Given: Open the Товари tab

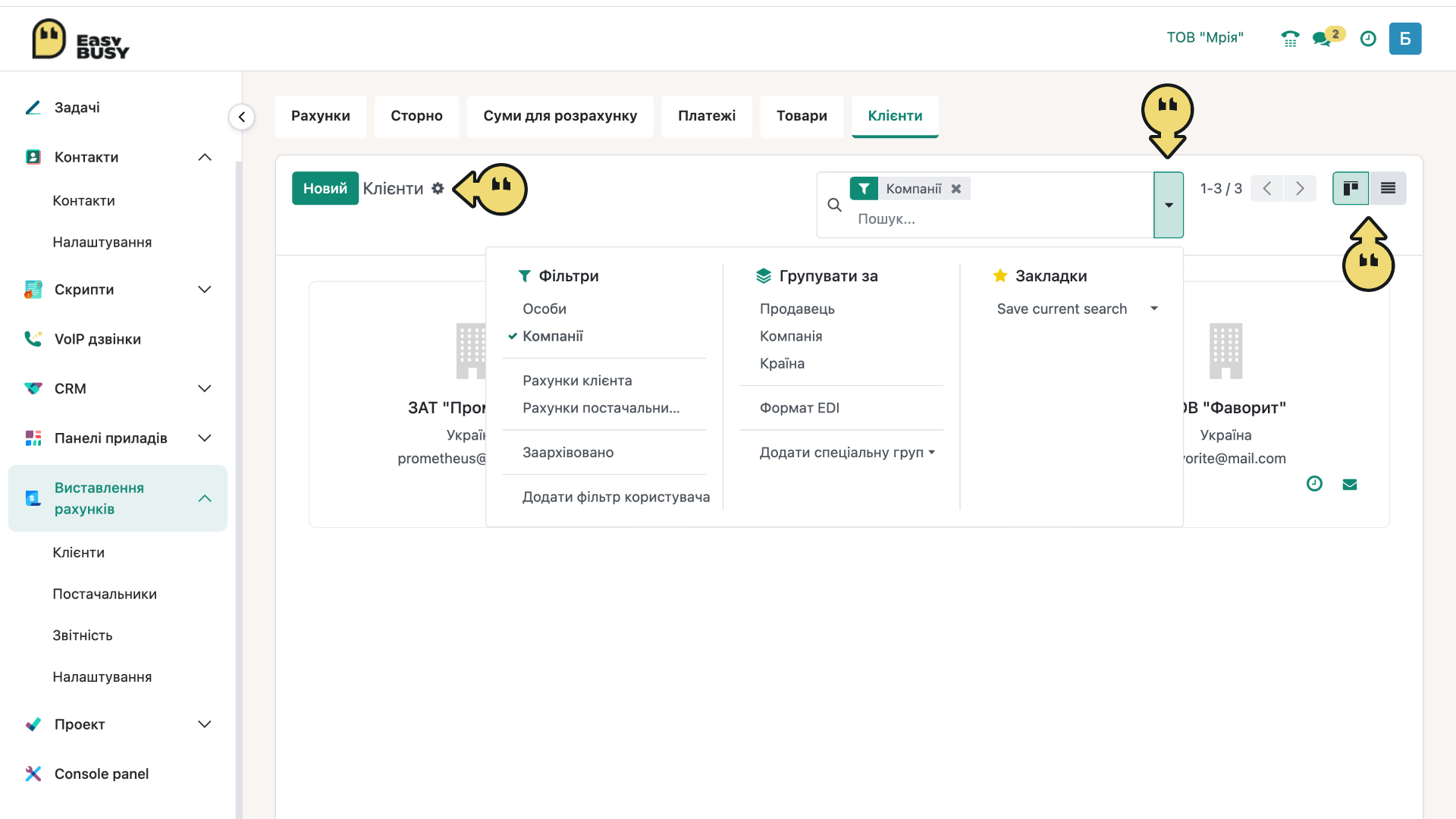Looking at the screenshot, I should pyautogui.click(x=802, y=116).
